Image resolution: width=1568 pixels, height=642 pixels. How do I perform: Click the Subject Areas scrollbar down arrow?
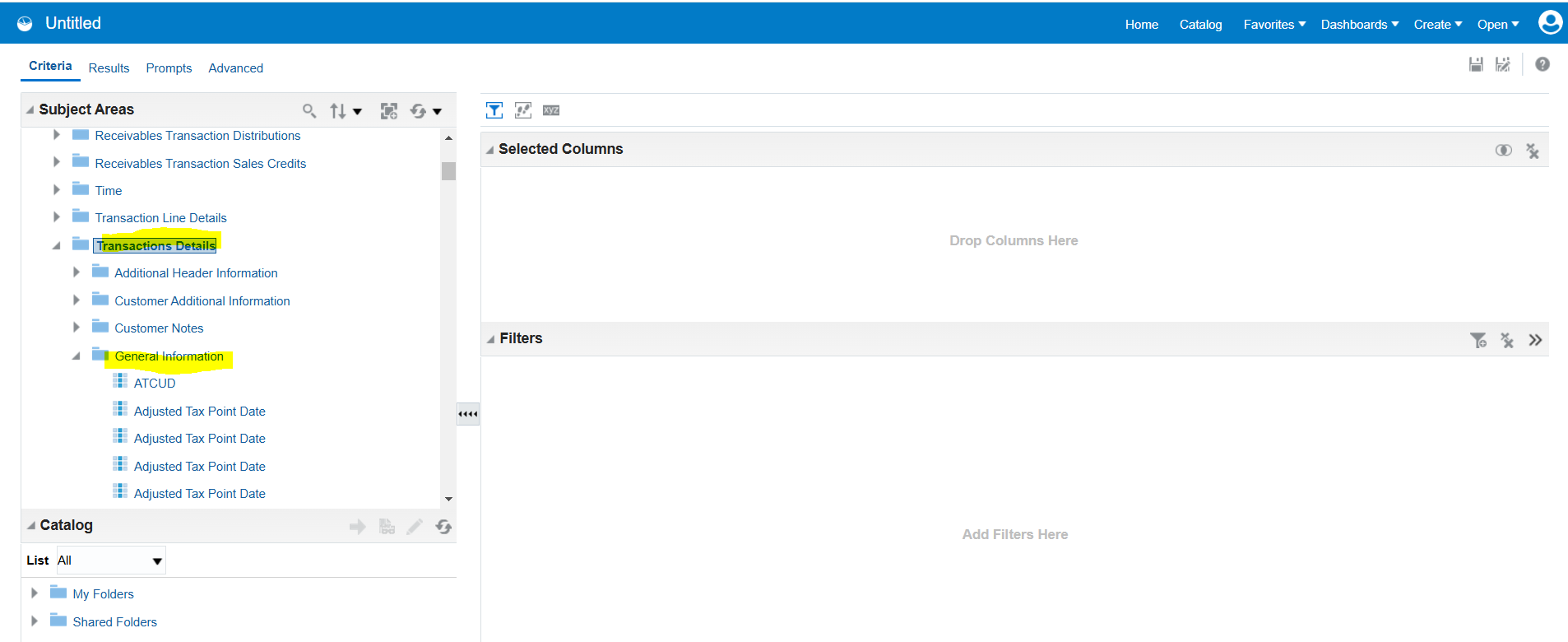448,499
